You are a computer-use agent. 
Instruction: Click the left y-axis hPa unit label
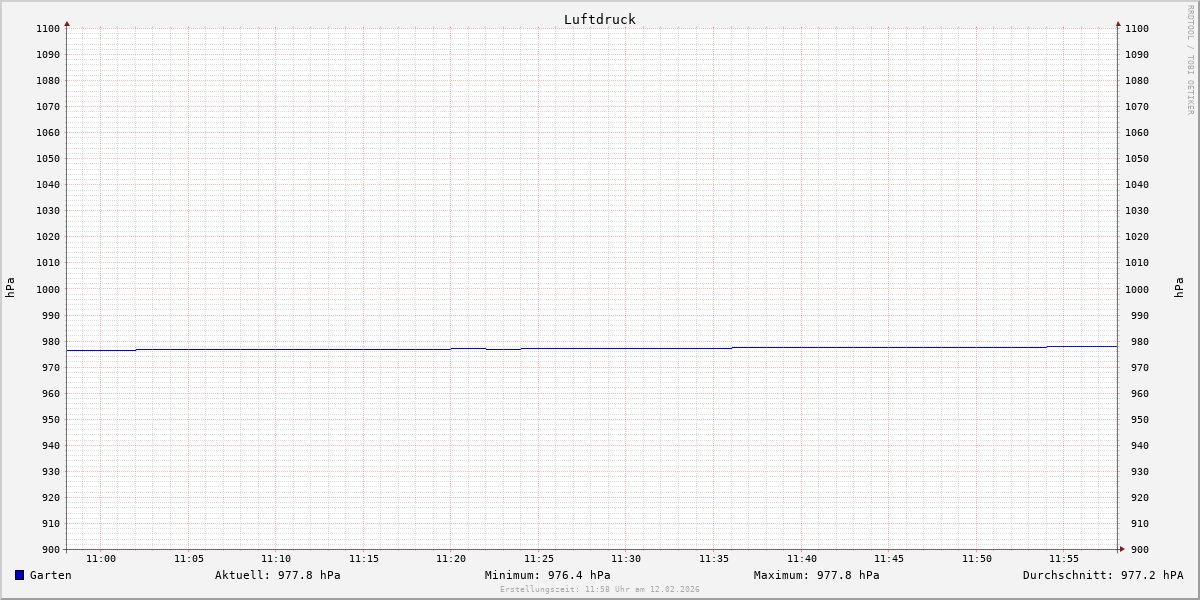10,288
